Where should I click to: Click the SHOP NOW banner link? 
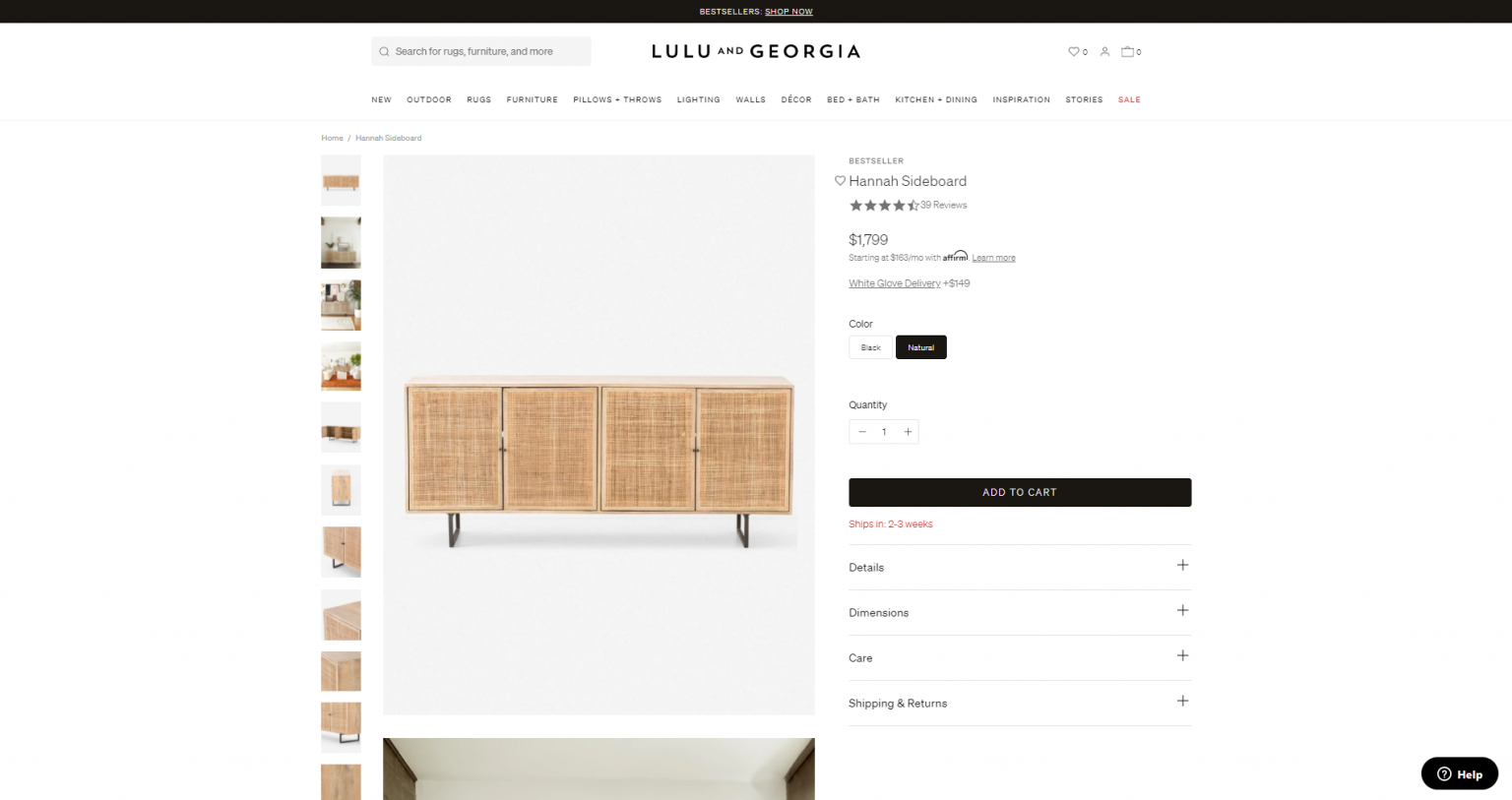click(x=788, y=11)
